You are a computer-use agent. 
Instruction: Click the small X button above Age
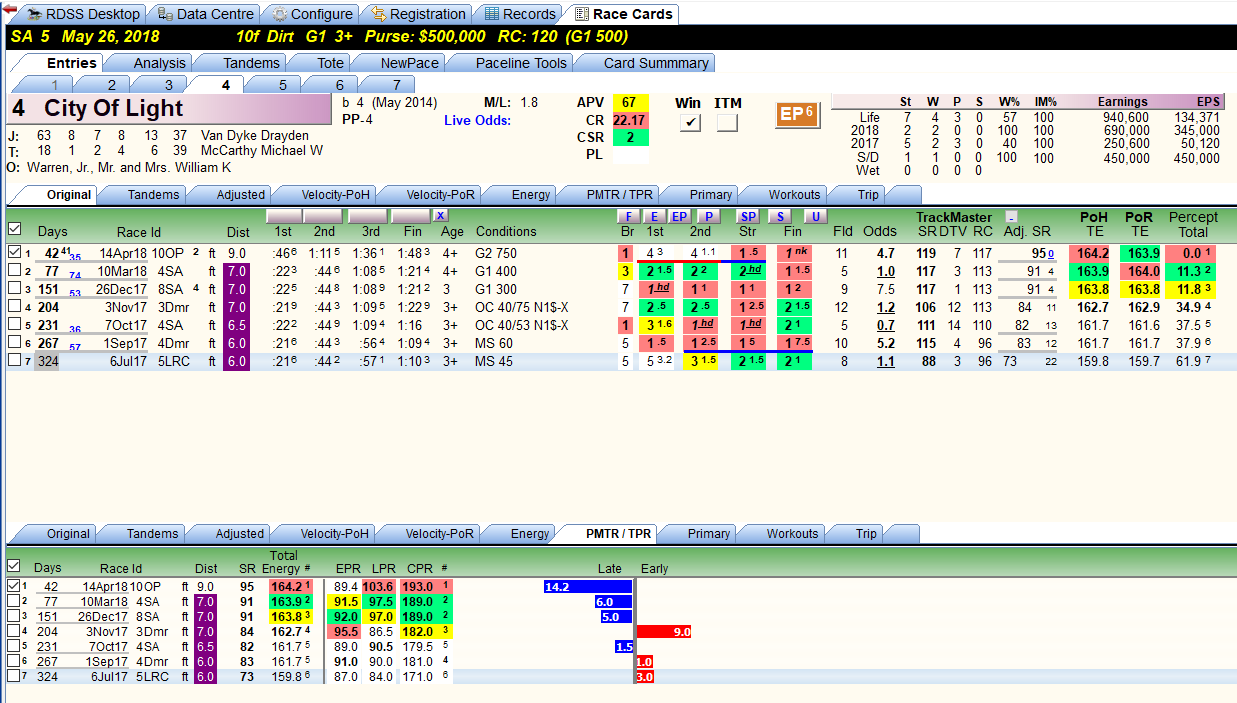(441, 216)
